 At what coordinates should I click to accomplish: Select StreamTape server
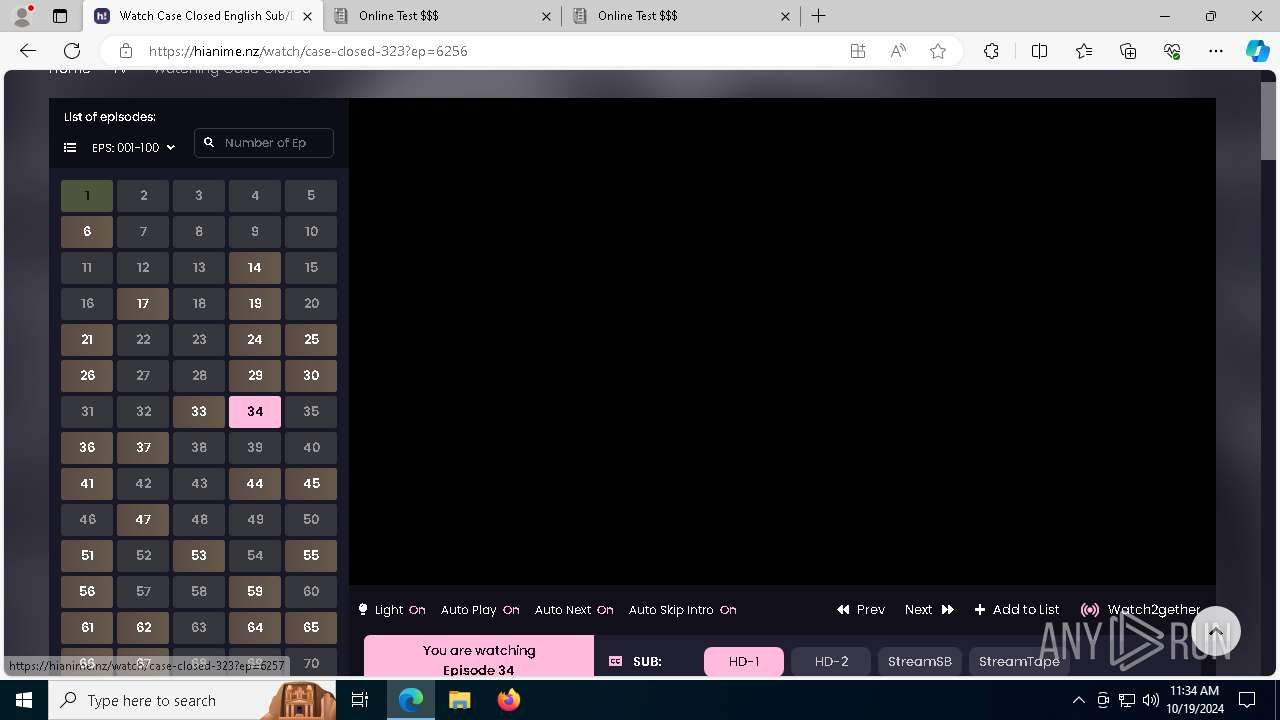[1019, 661]
